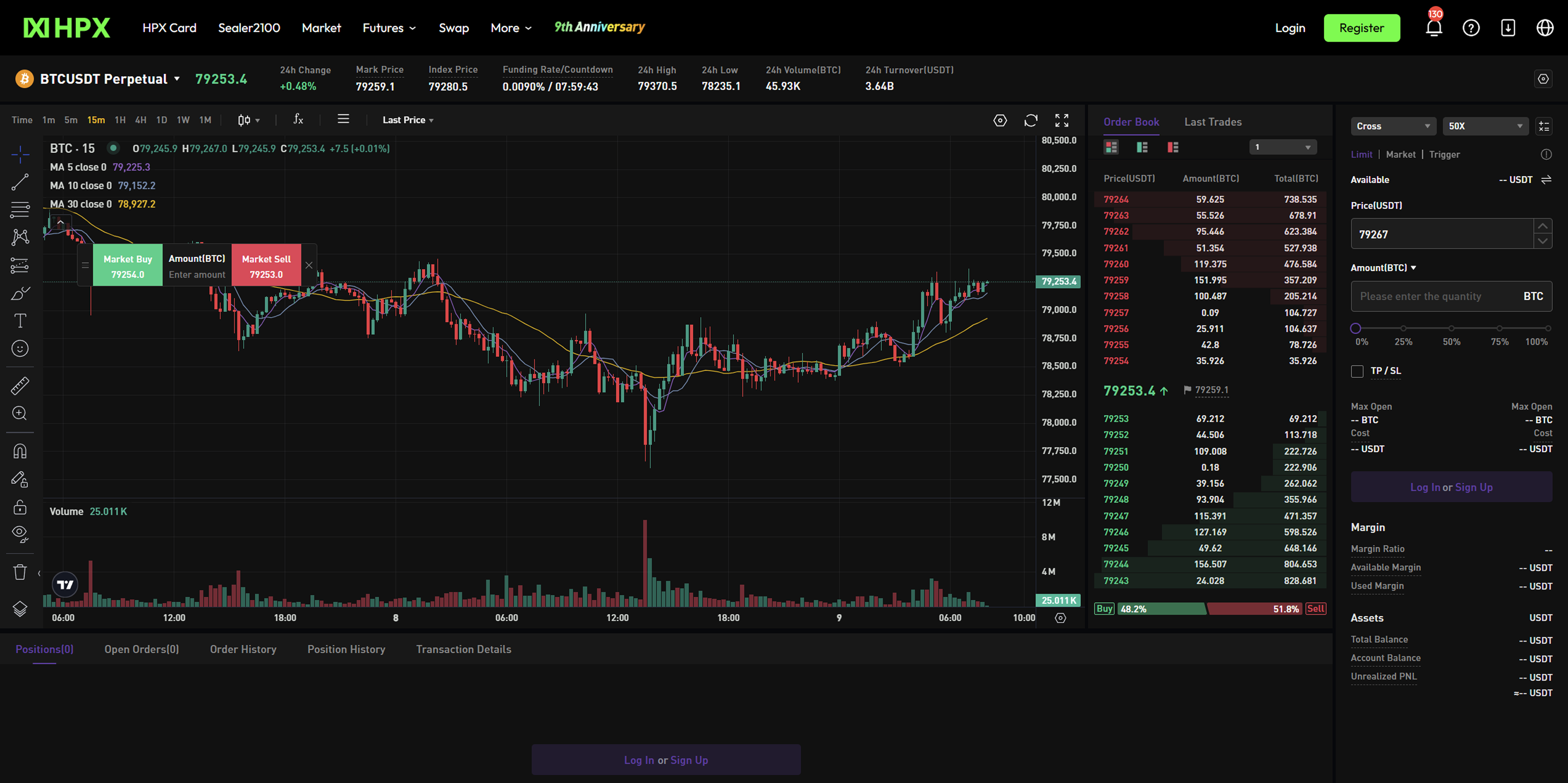The image size is (1568, 783).
Task: Select the trend line drawing tool
Action: [x=20, y=181]
